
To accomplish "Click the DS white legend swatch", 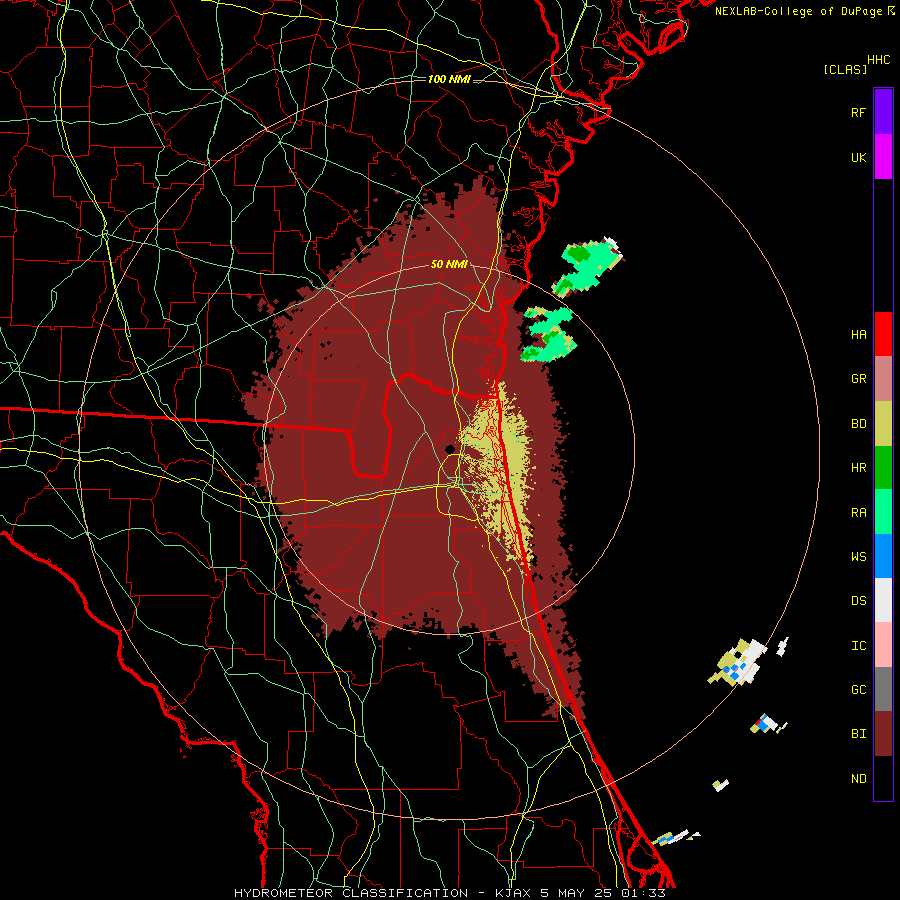I will tap(883, 600).
